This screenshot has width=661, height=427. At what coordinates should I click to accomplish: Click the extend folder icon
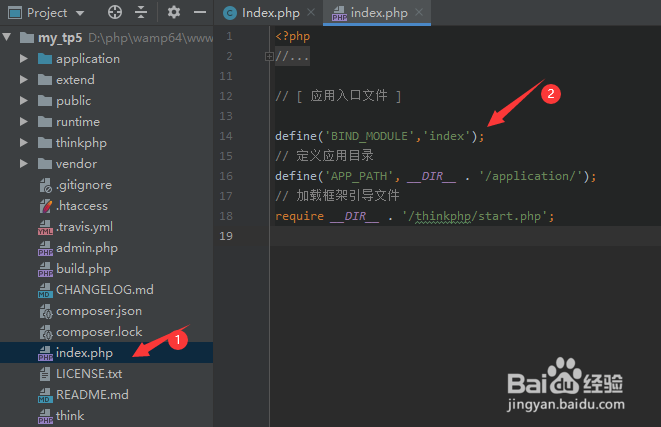tap(45, 79)
